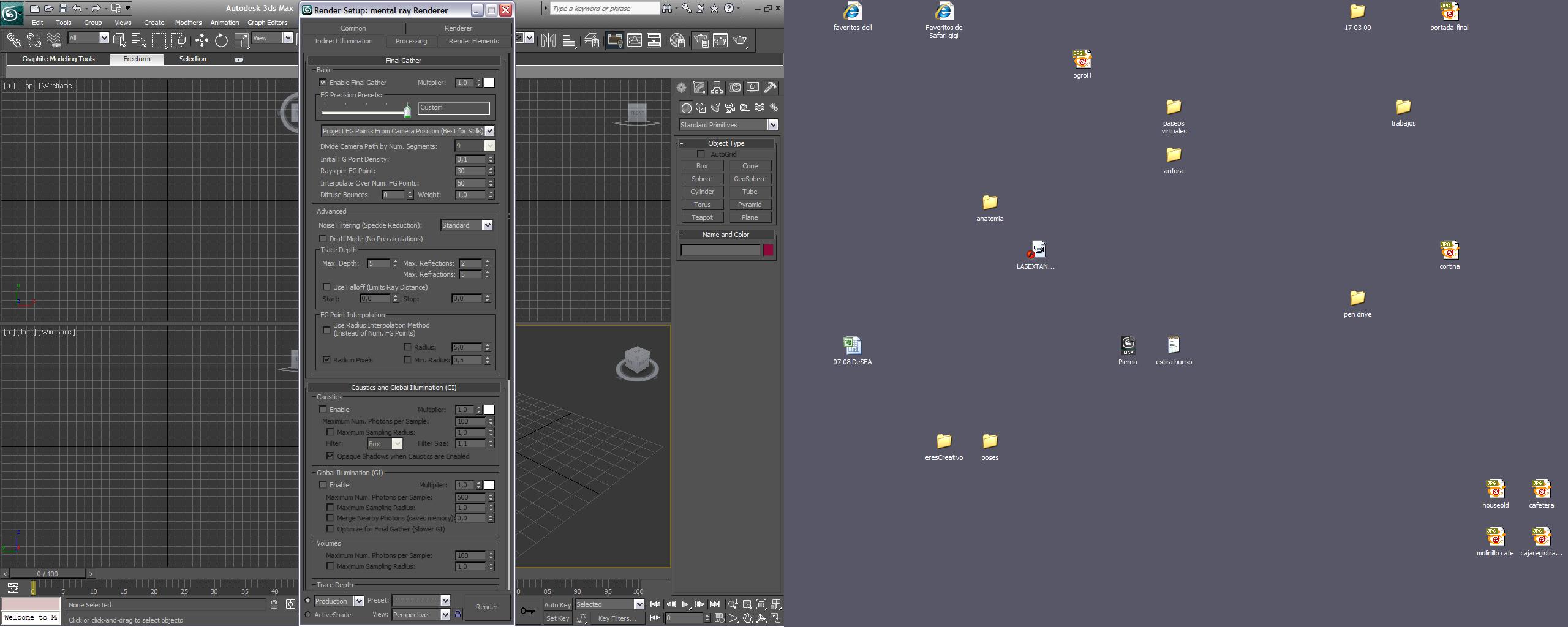The image size is (1568, 627).
Task: Open the Standard Primitives dropdown
Action: (728, 125)
